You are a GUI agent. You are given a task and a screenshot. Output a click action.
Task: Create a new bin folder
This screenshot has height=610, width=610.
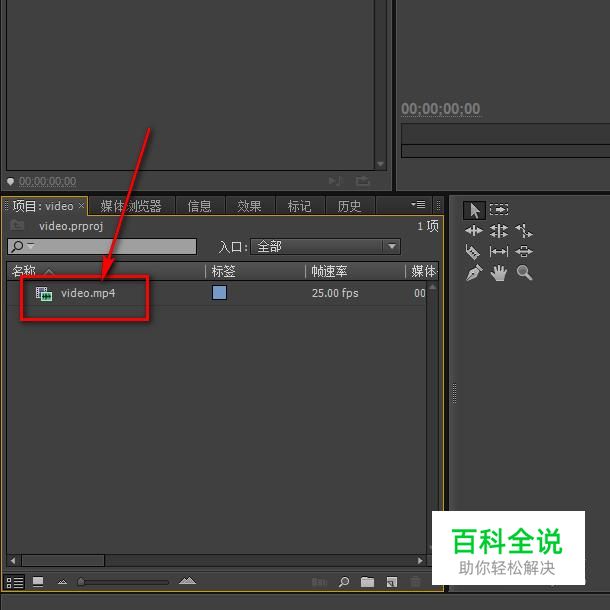point(367,582)
